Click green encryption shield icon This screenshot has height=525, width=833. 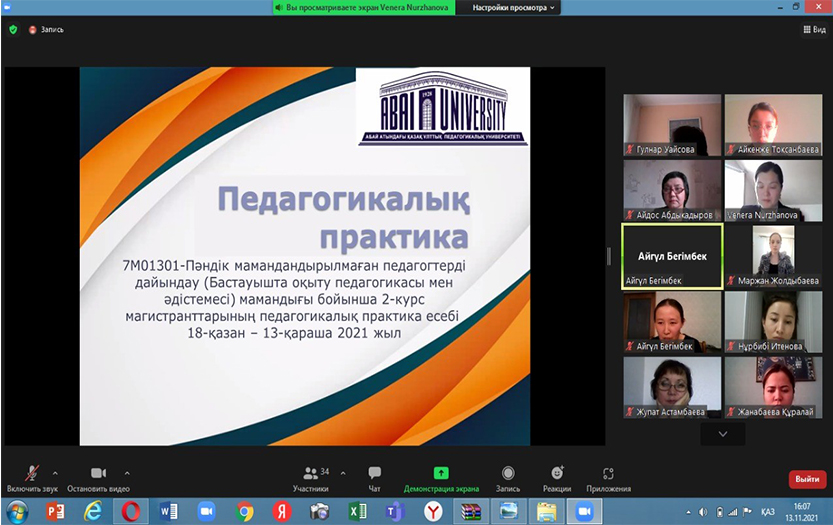(x=13, y=30)
